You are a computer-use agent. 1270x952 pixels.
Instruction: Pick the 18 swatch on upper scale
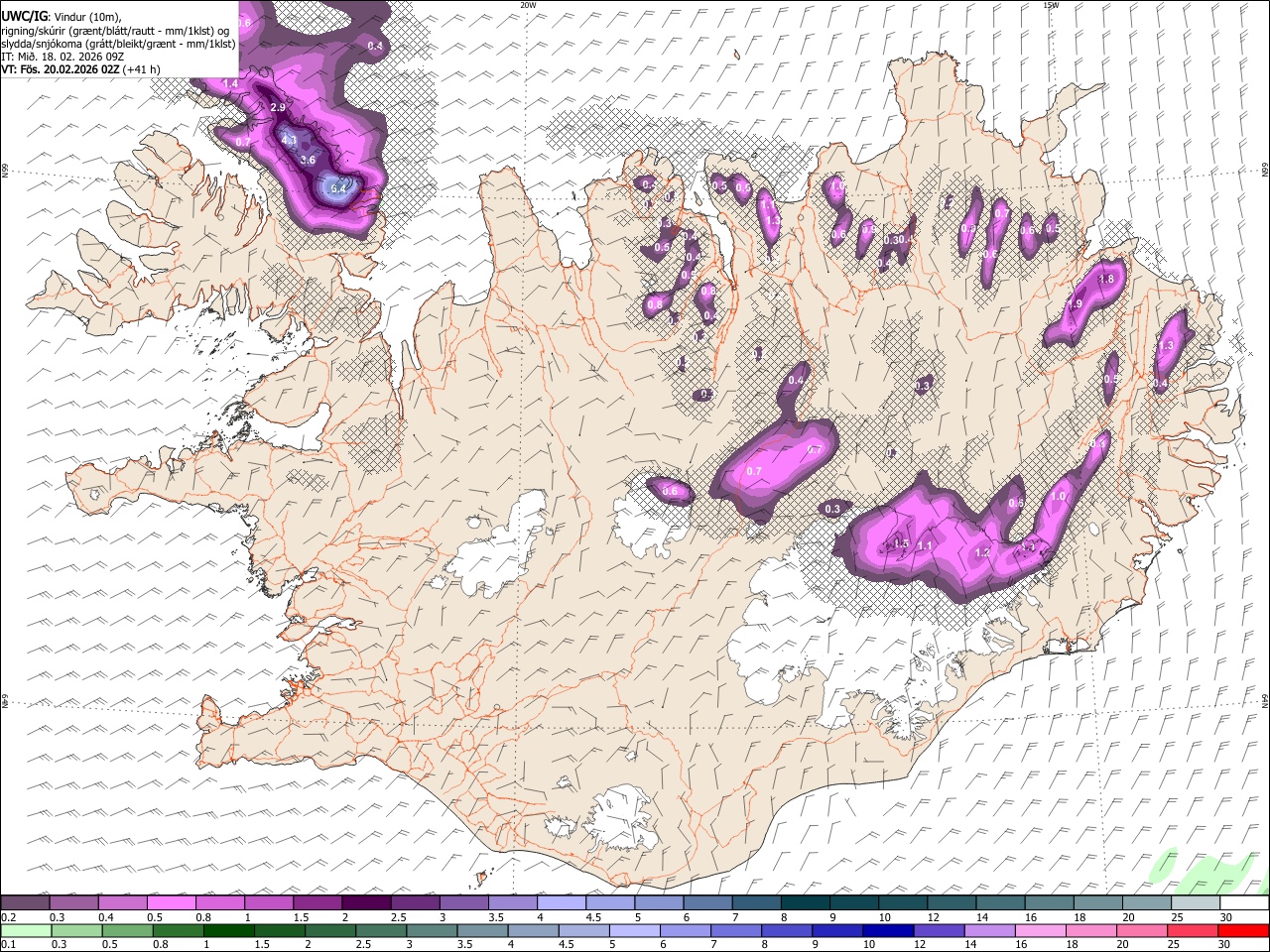pyautogui.click(x=1098, y=902)
